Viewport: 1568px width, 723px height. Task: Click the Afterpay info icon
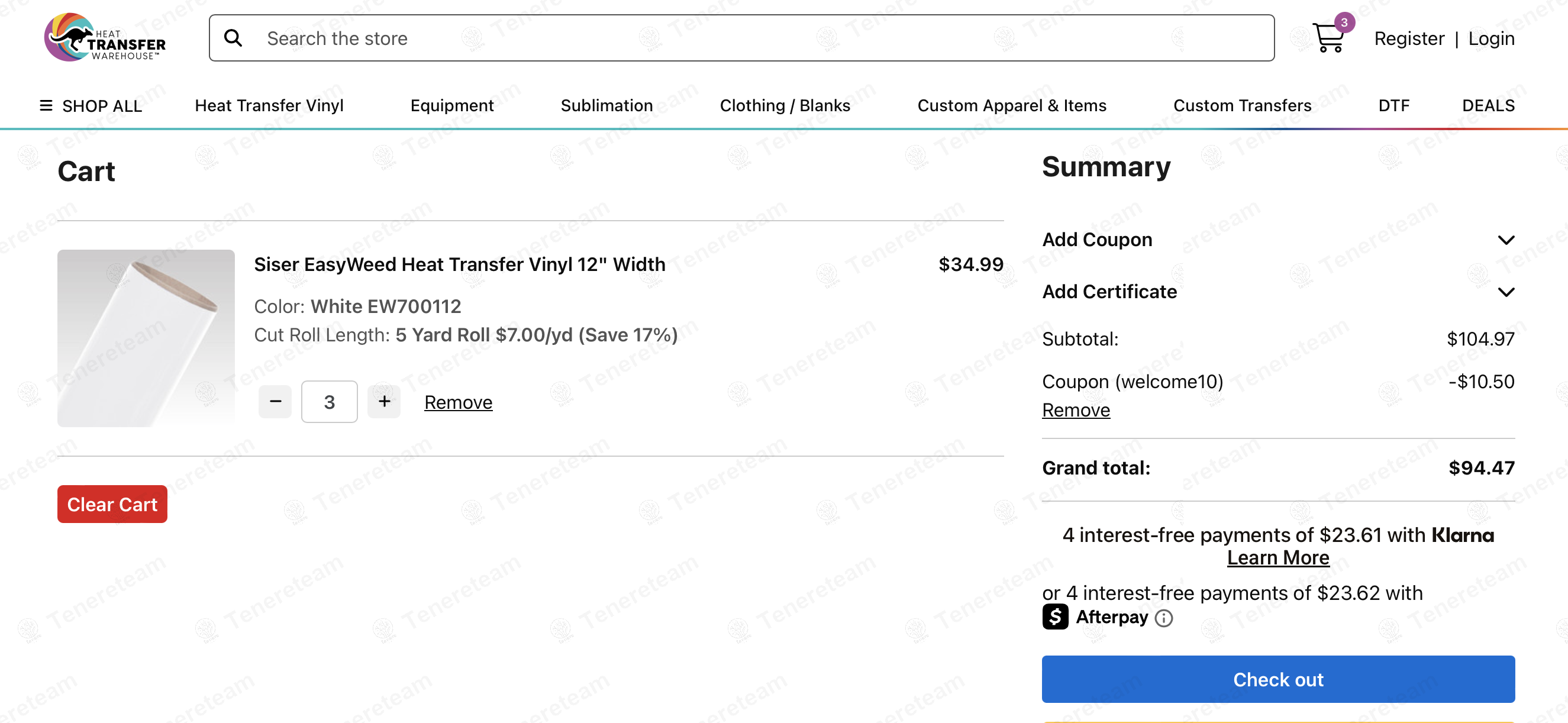coord(1163,618)
